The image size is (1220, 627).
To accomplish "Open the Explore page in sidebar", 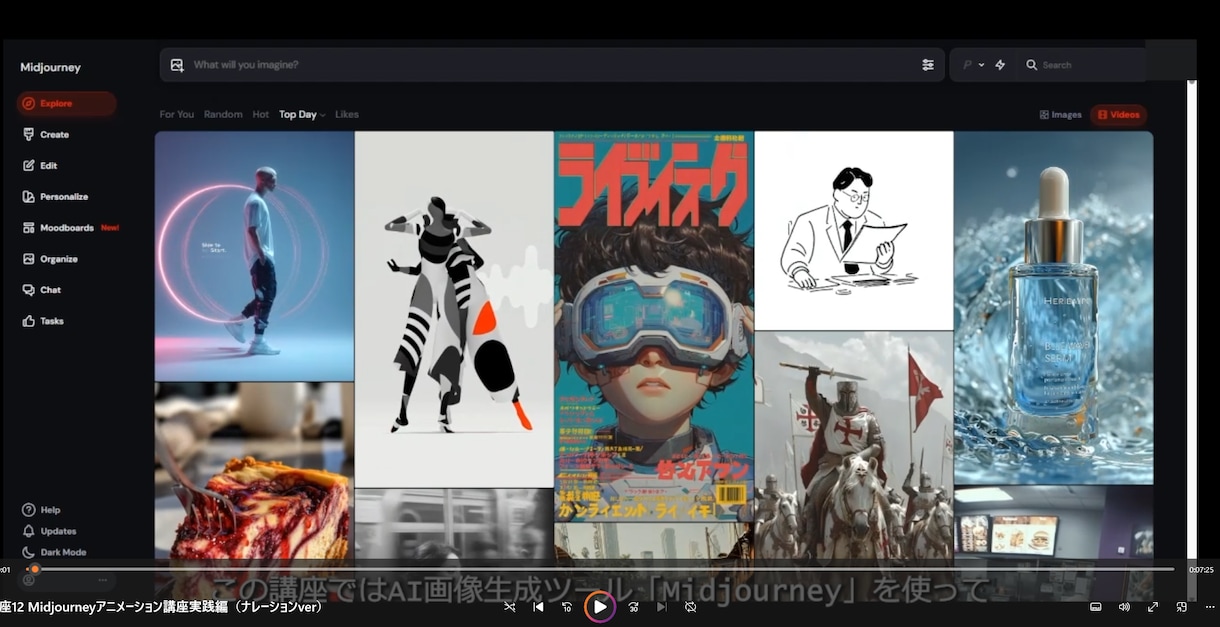I will 66,103.
